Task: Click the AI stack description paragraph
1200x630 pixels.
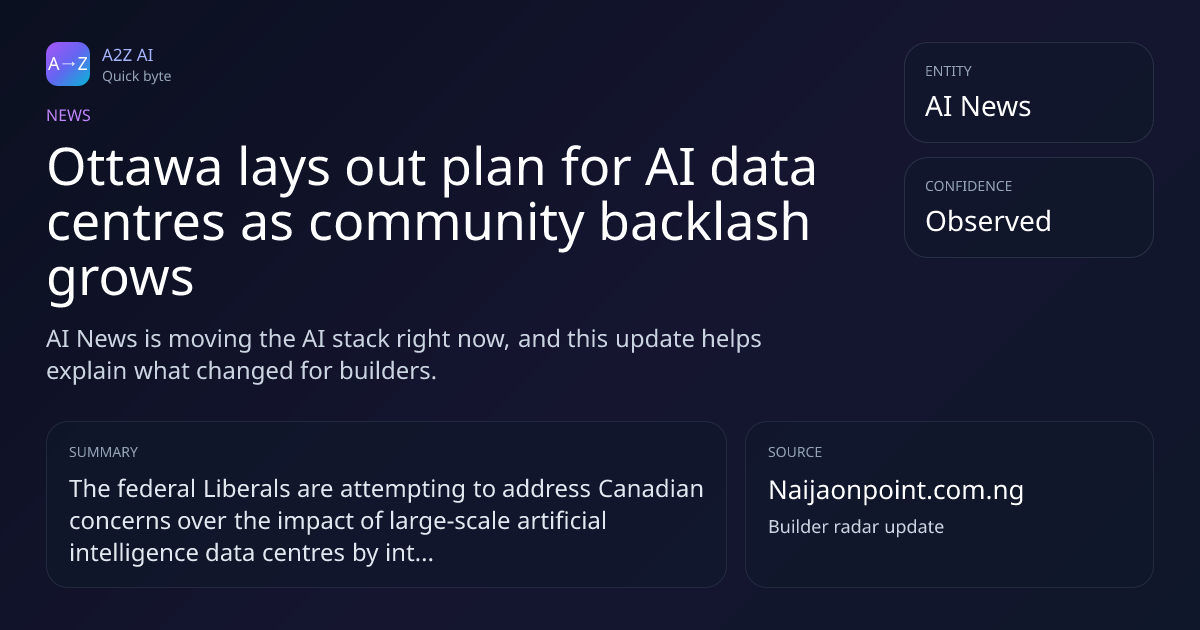Action: (x=404, y=355)
